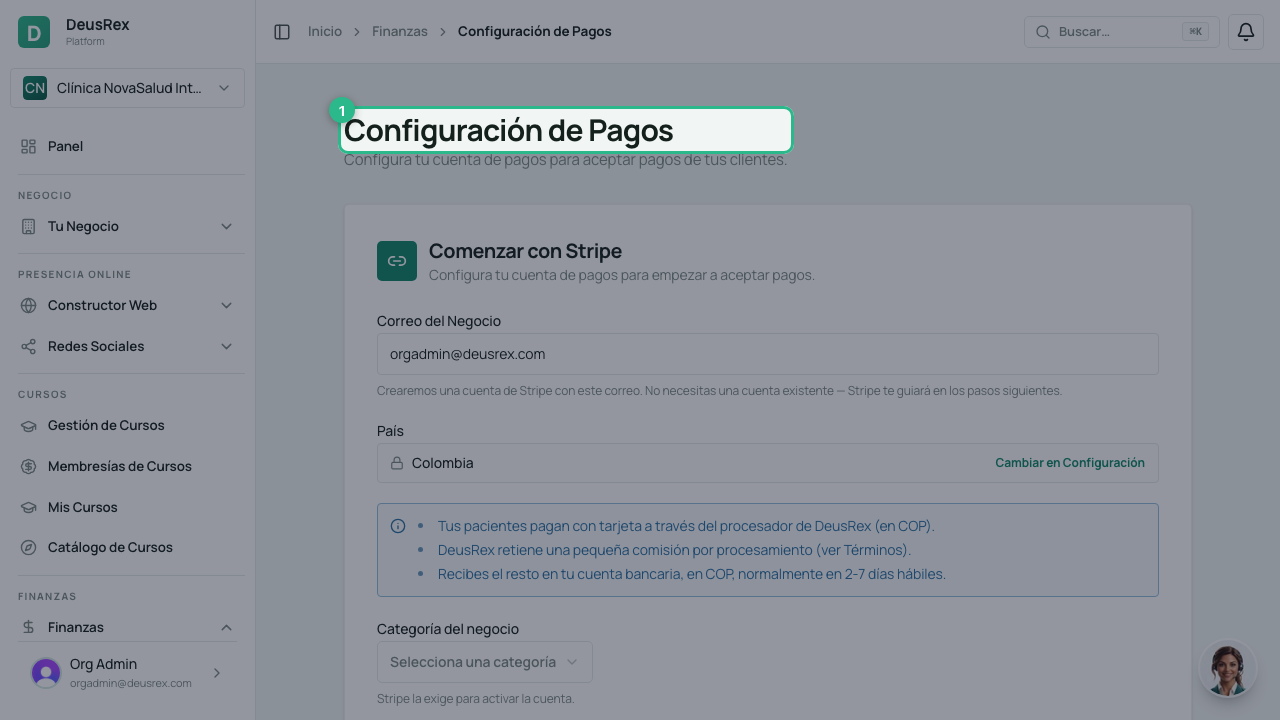Image resolution: width=1280 pixels, height=720 pixels.
Task: Navigate to the Inicio breadcrumb
Action: (325, 32)
